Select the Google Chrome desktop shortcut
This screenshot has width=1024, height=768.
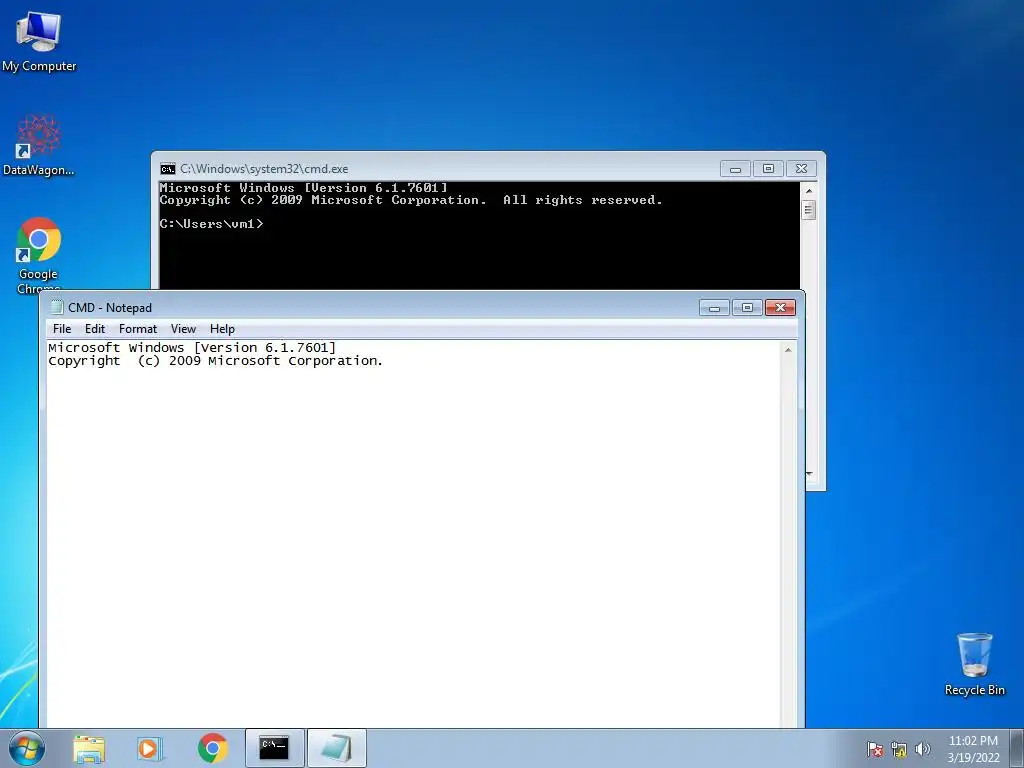pos(38,253)
